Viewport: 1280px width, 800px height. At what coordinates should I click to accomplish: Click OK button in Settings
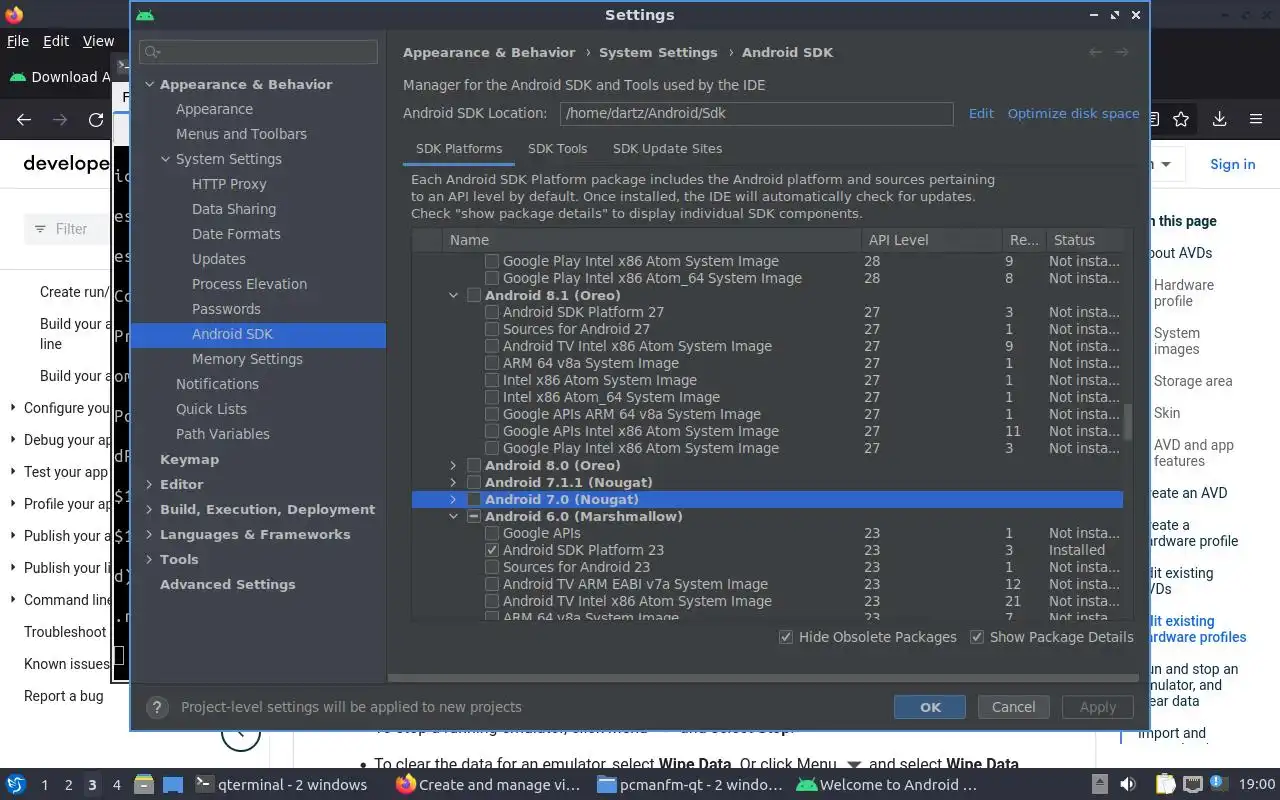click(x=930, y=707)
